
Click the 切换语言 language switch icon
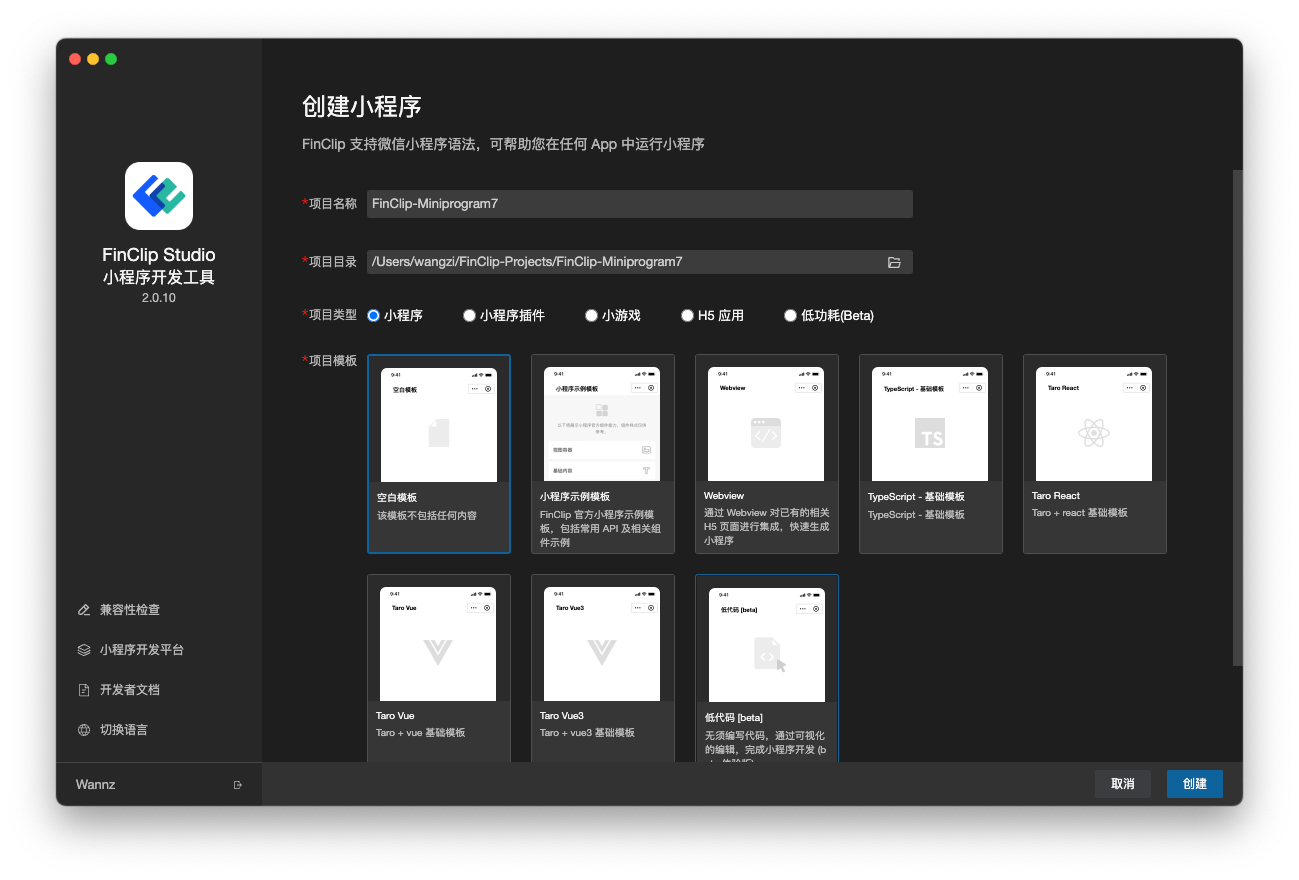click(x=83, y=729)
